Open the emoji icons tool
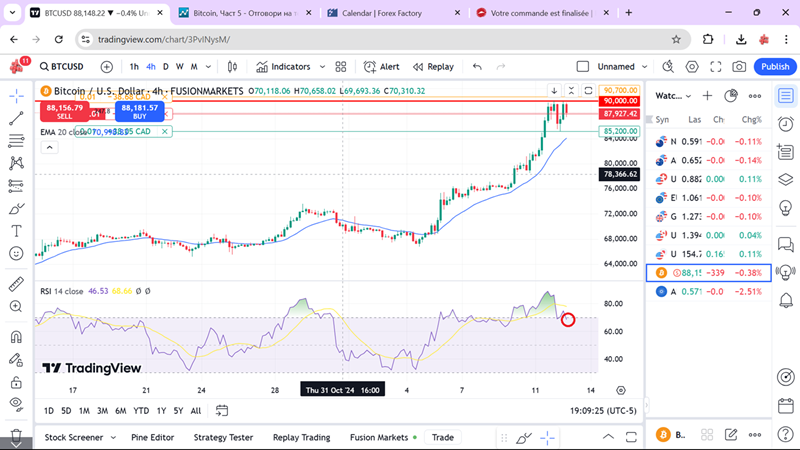Image resolution: width=800 pixels, height=450 pixels. [16, 254]
